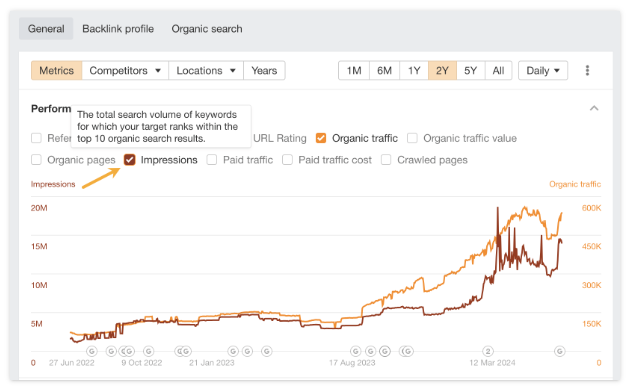Viewport: 631px width, 388px height.
Task: Expand the Locations dropdown
Action: pyautogui.click(x=206, y=70)
